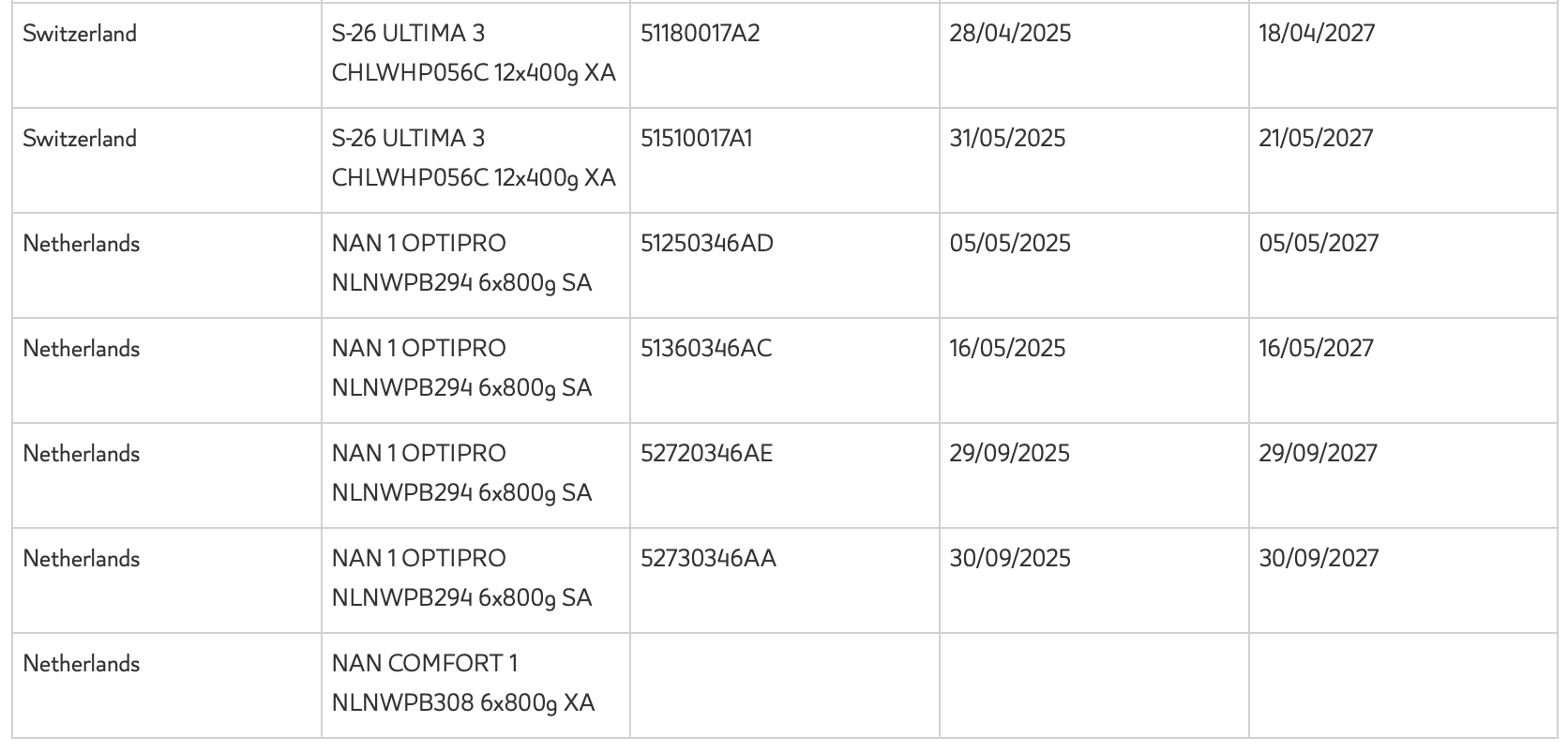The image size is (1568, 752).
Task: Select the 16/05/2025 date cell
Action: click(1007, 349)
